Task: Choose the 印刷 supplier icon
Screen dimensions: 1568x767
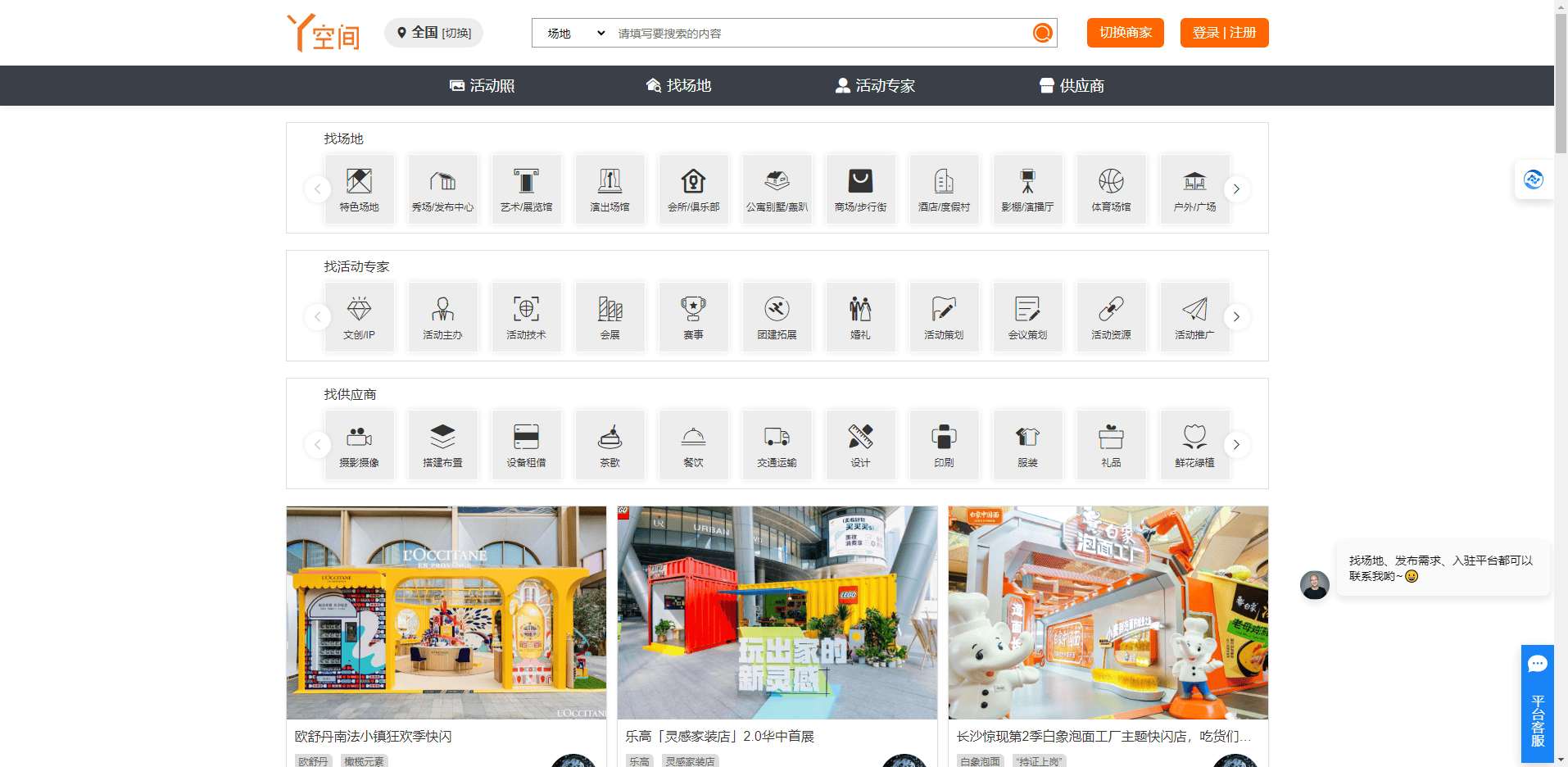Action: pos(944,445)
